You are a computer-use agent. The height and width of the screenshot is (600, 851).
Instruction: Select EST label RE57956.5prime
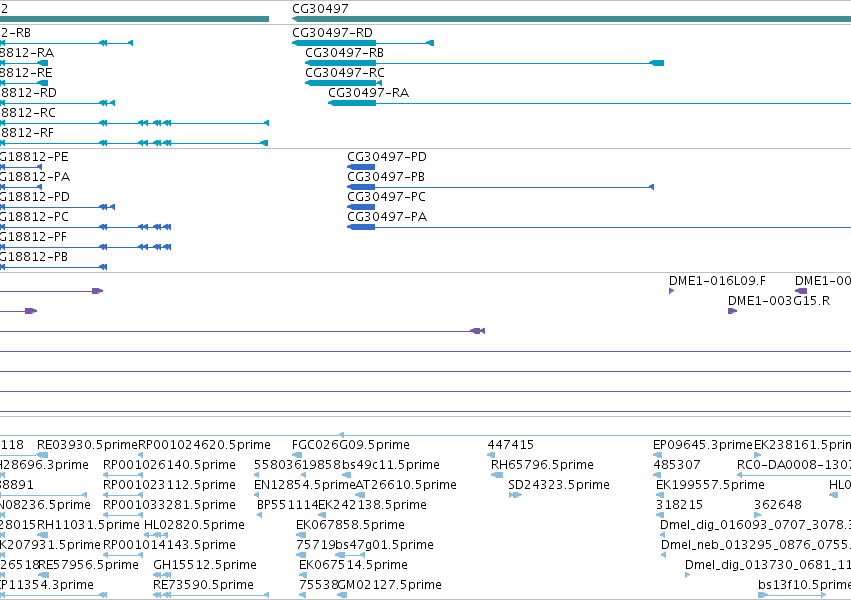[x=88, y=565]
